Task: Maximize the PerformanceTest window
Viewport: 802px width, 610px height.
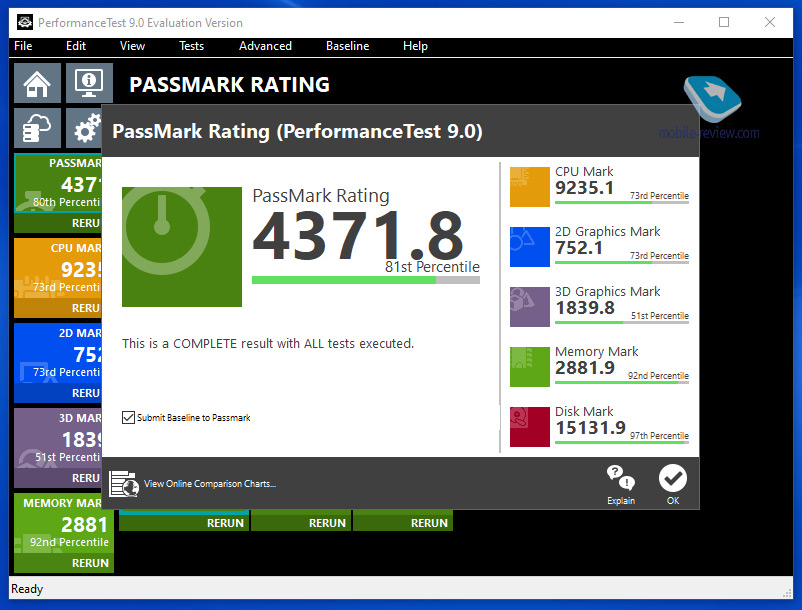Action: coord(724,22)
